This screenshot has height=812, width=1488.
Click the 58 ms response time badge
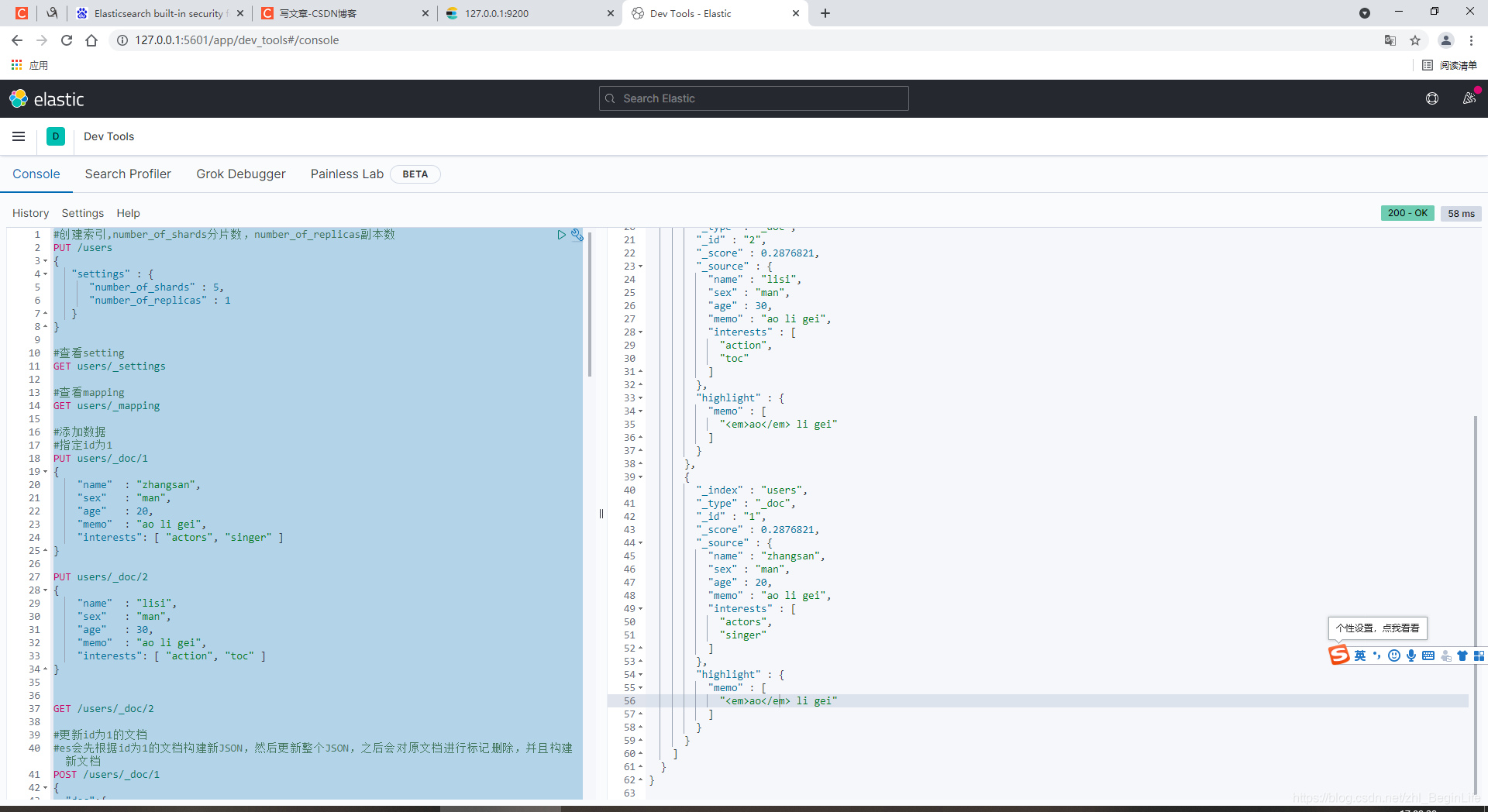tap(1461, 213)
